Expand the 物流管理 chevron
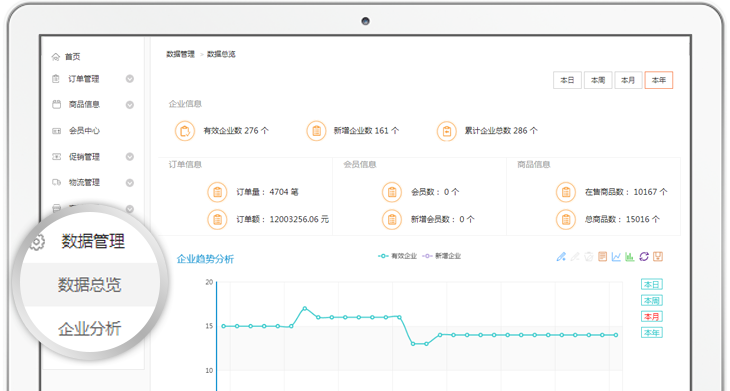The height and width of the screenshot is (391, 730). click(130, 183)
